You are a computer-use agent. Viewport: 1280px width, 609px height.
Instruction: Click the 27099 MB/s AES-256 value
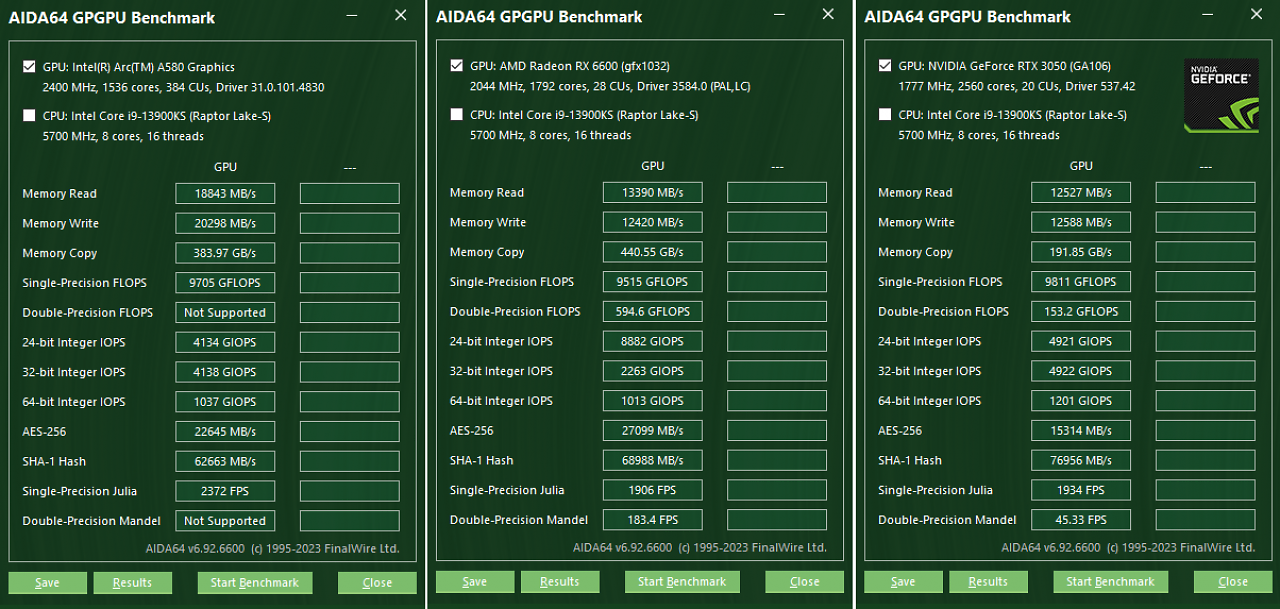tap(653, 431)
